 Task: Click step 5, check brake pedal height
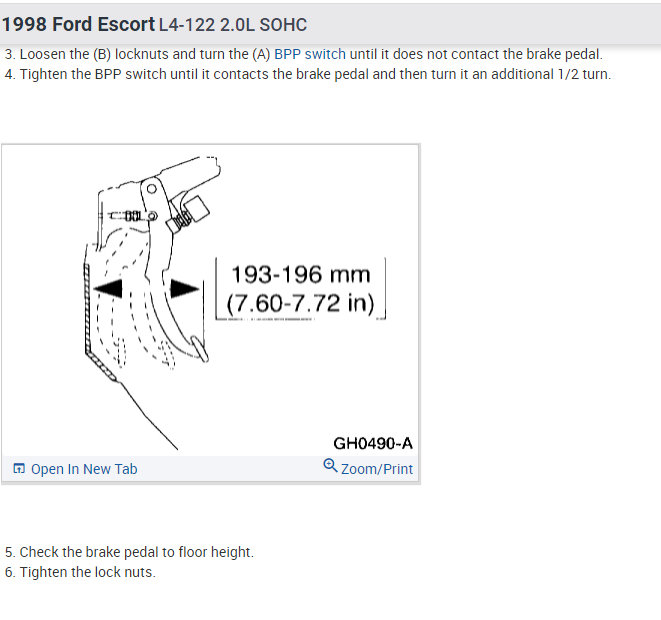coord(129,552)
